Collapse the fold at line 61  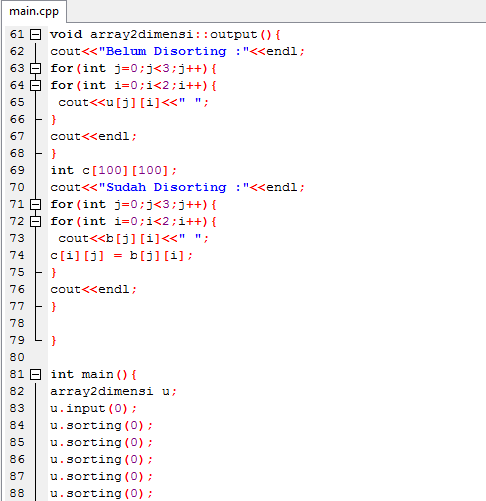(x=35, y=34)
